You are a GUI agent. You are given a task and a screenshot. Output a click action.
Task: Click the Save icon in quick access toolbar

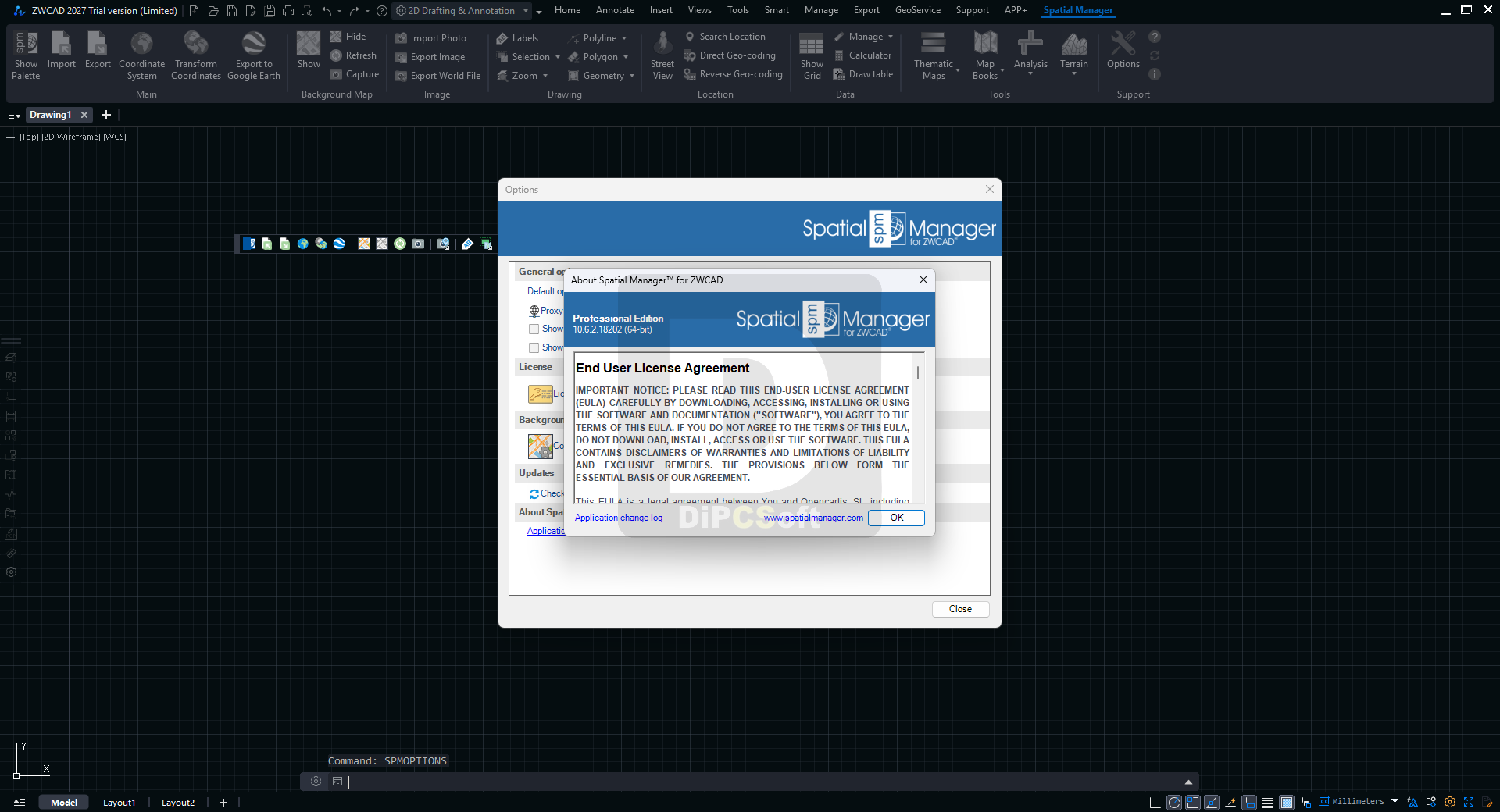tap(232, 11)
